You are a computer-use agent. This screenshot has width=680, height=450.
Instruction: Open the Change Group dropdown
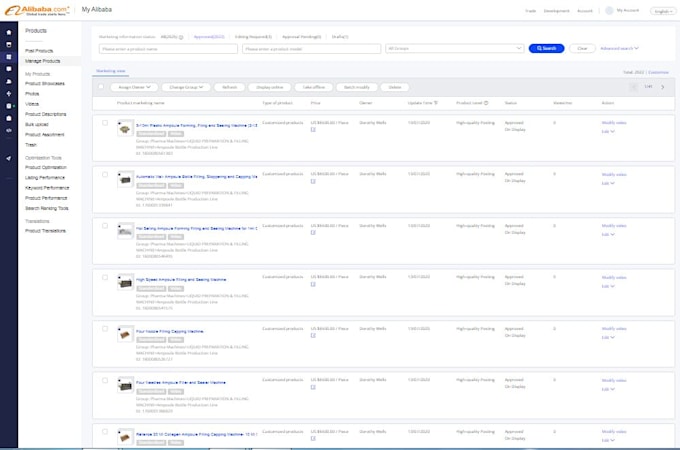[x=186, y=87]
